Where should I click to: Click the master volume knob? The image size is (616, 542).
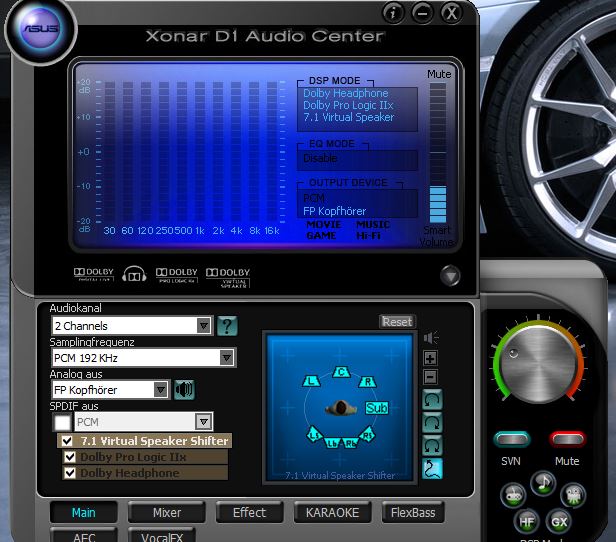[538, 364]
